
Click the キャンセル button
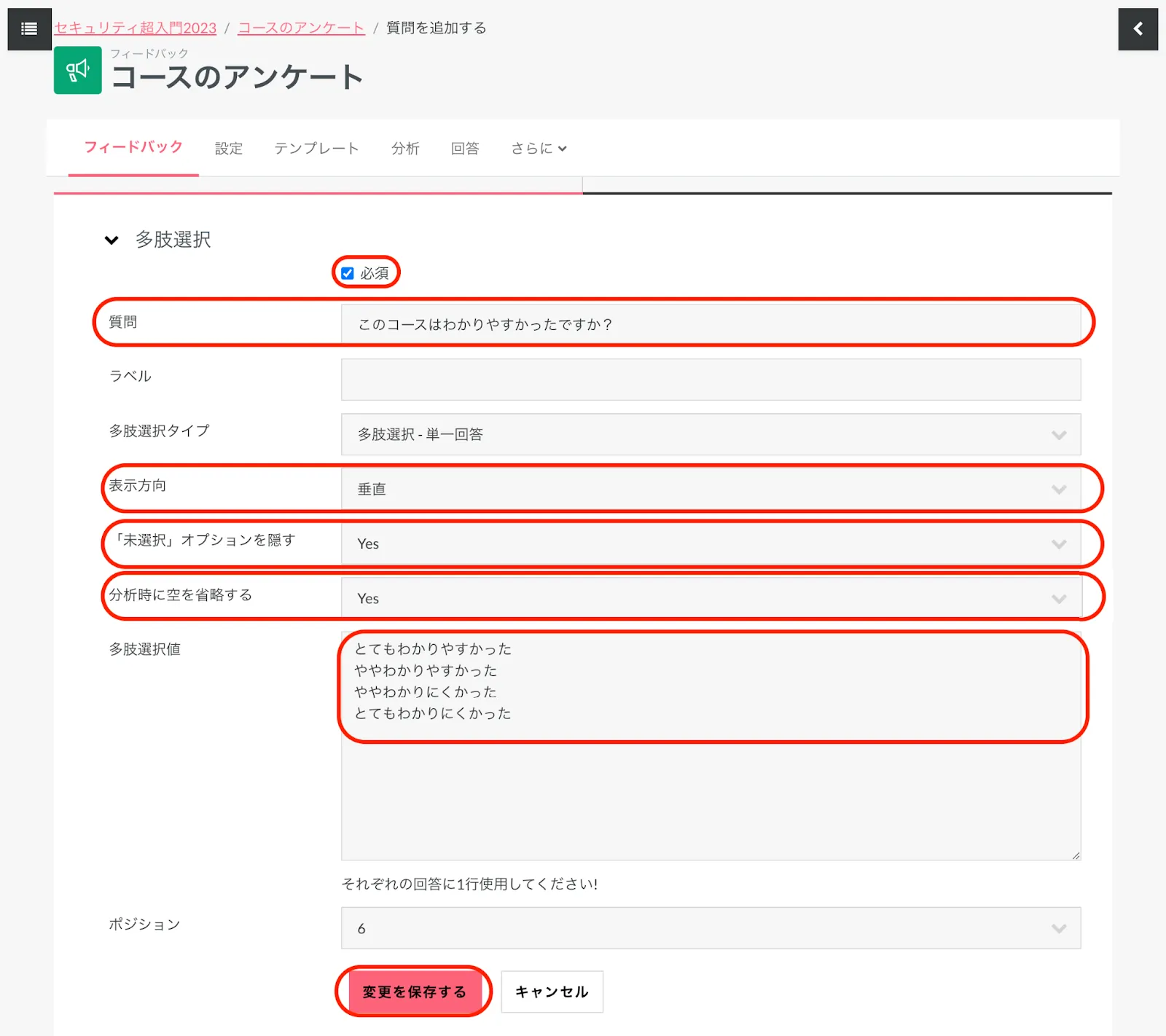tap(552, 992)
